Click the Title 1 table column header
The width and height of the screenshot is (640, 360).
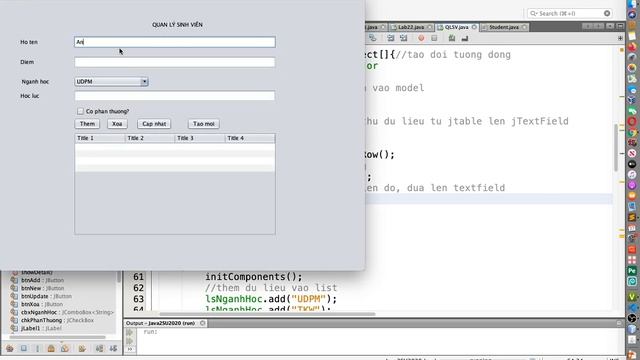tap(100, 138)
